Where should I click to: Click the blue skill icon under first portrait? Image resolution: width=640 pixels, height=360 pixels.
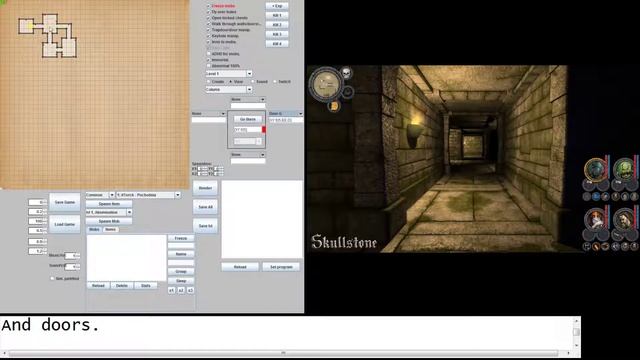[x=596, y=197]
